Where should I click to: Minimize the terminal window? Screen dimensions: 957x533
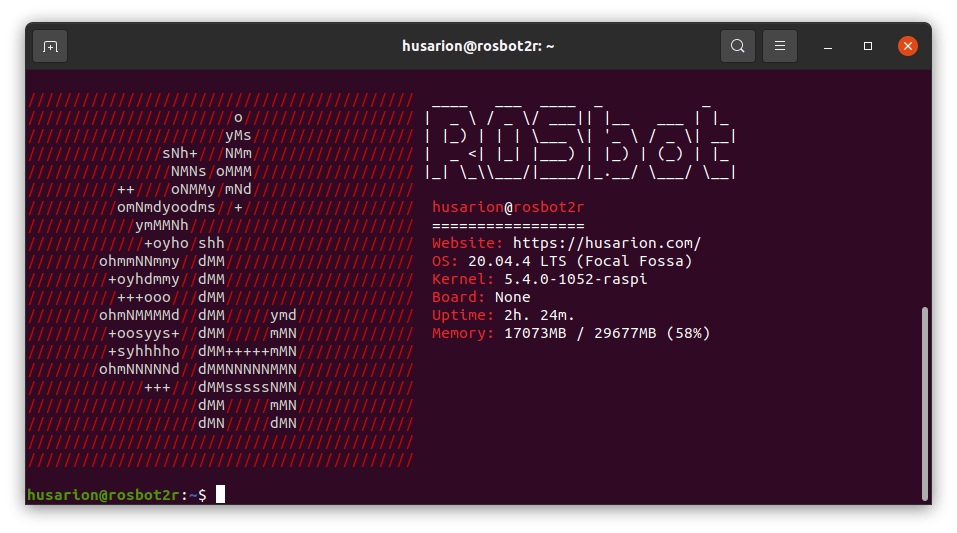pos(828,46)
